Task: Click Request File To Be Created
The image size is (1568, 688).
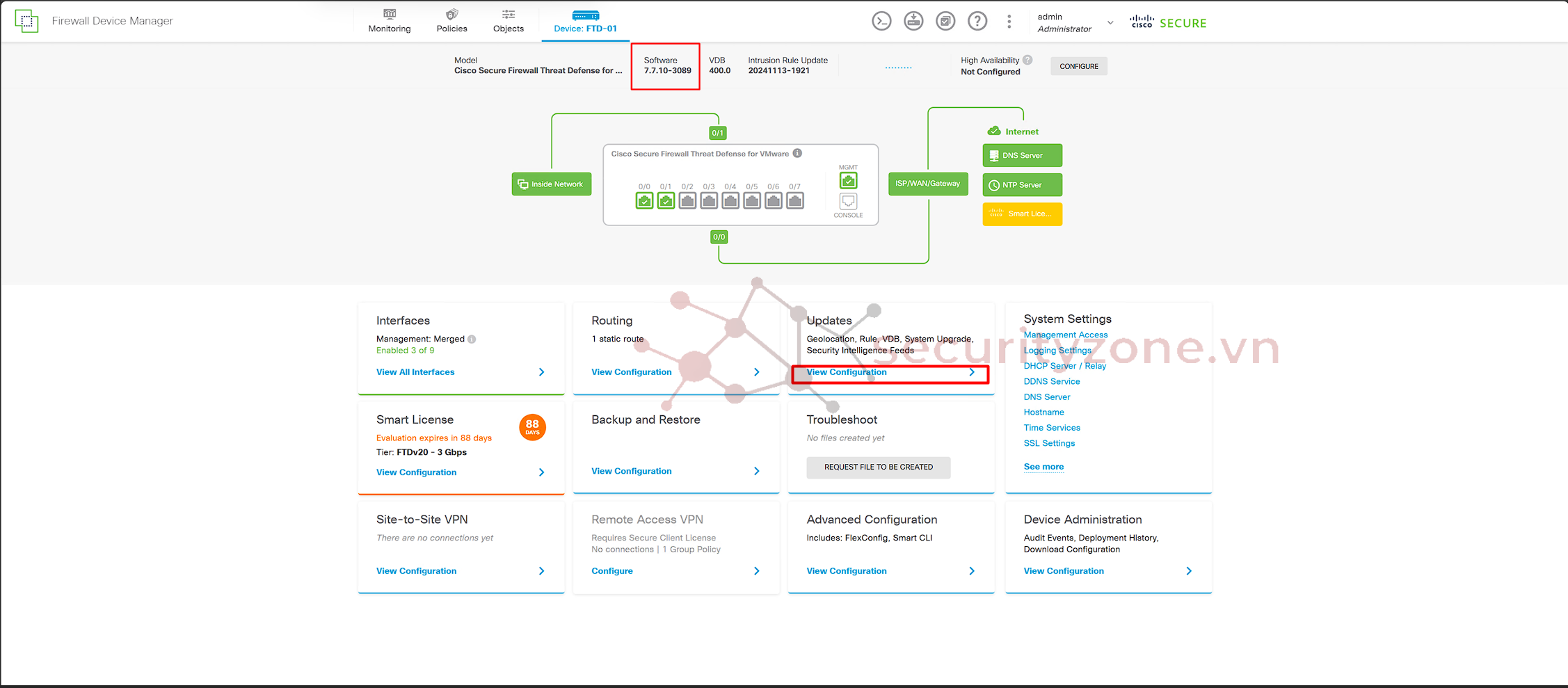Action: coord(878,467)
